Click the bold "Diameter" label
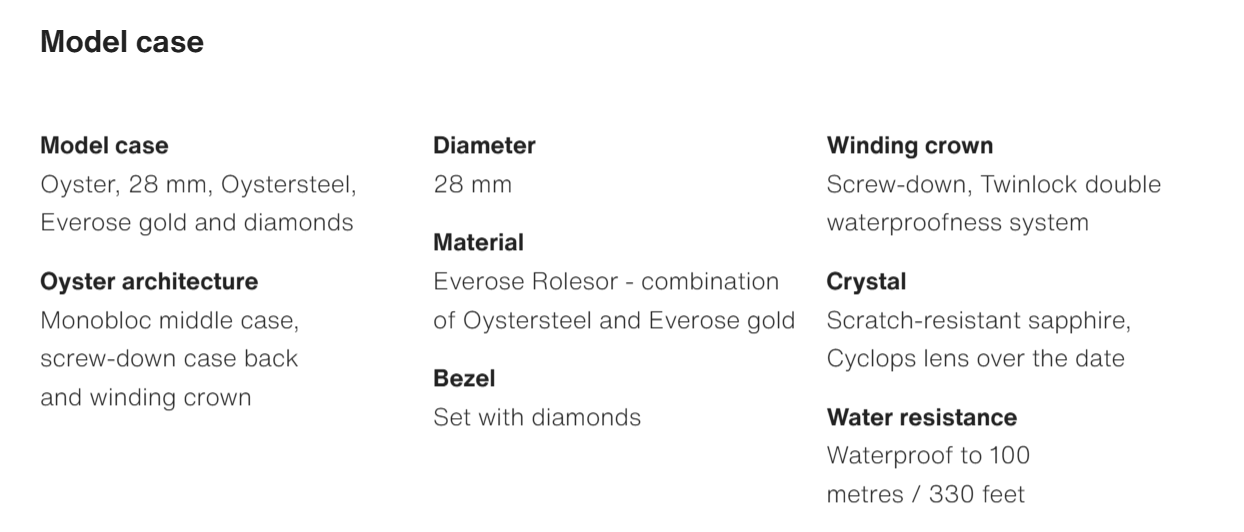This screenshot has height=532, width=1244. [484, 146]
